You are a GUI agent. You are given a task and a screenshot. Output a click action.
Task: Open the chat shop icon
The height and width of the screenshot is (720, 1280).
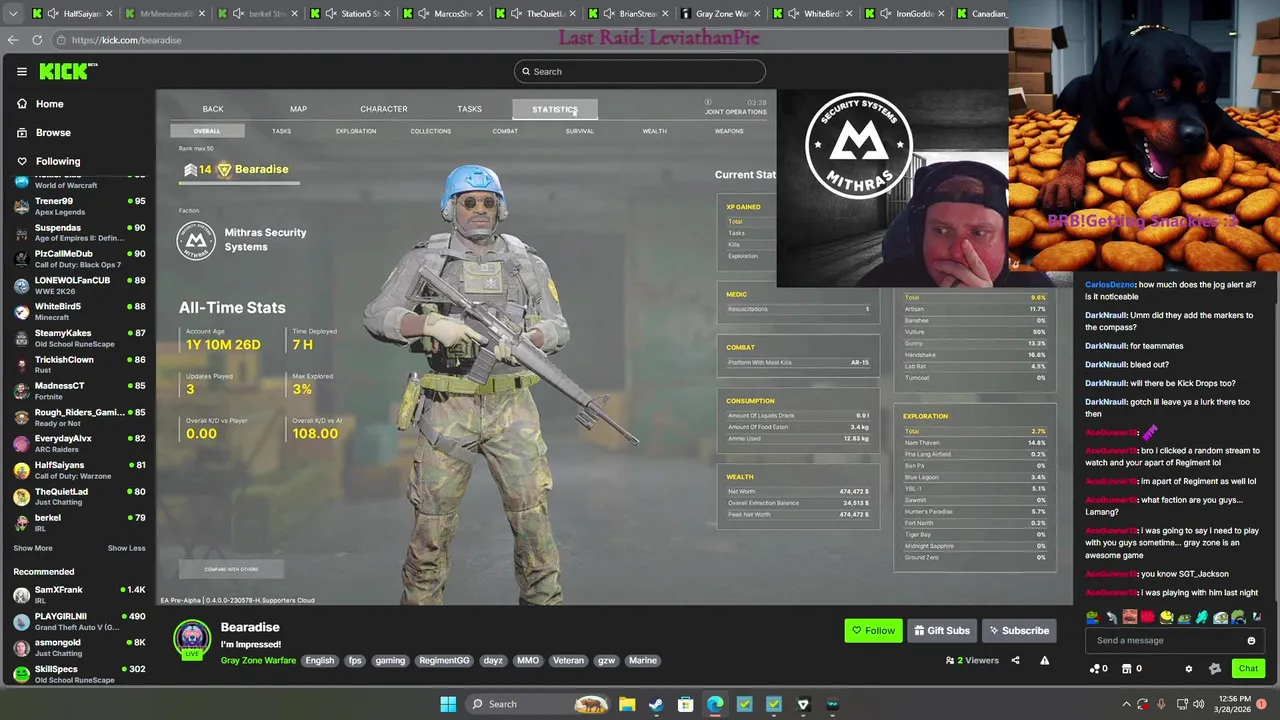pyautogui.click(x=1132, y=669)
